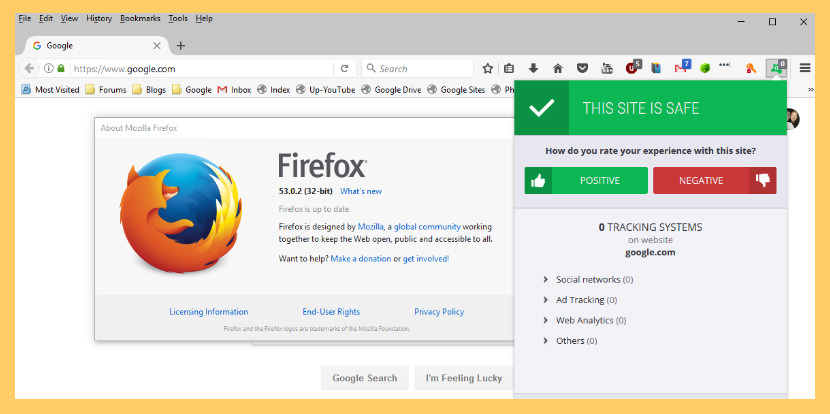
Task: Click the Gmail notifier toolbar icon
Action: tap(682, 68)
